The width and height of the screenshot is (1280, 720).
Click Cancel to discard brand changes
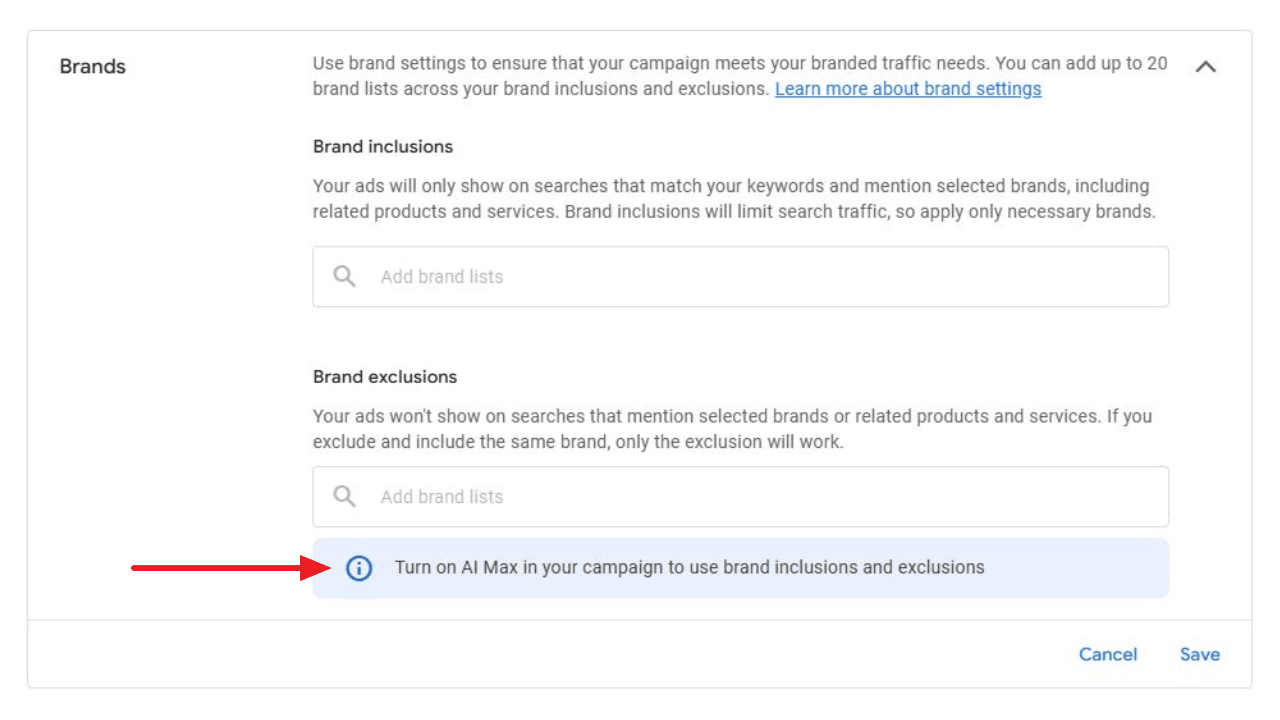pyautogui.click(x=1107, y=654)
